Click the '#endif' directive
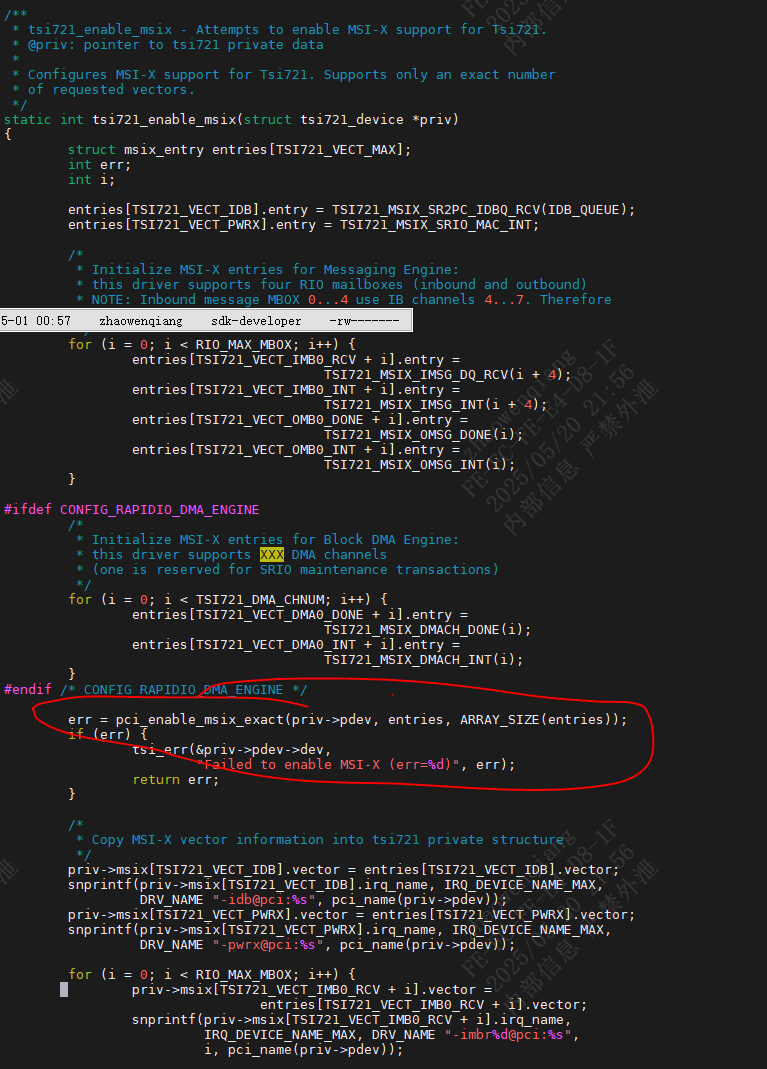The height and width of the screenshot is (1069, 767). (x=28, y=689)
